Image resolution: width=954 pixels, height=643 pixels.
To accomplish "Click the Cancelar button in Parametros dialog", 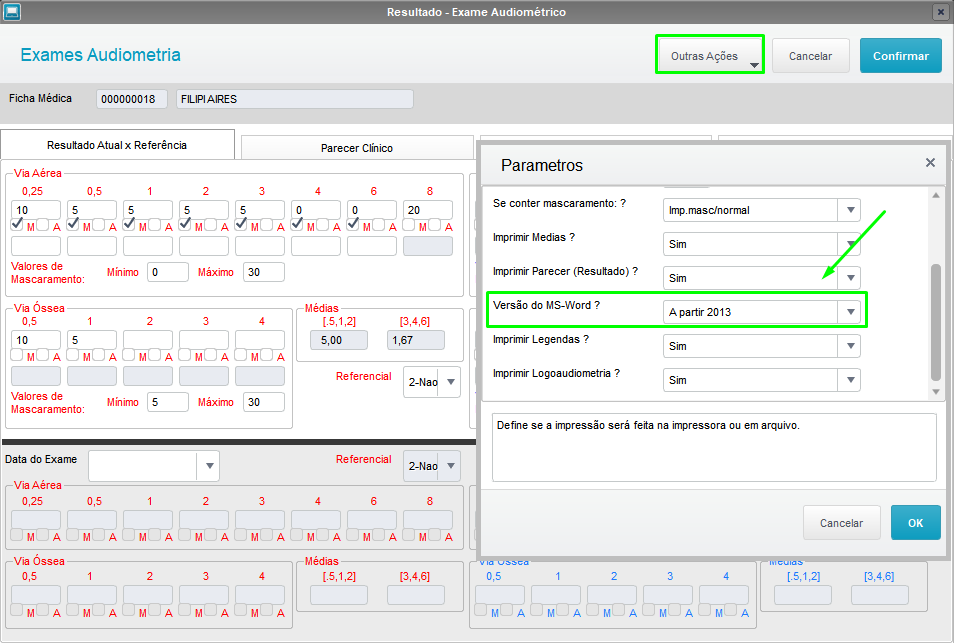I will 841,523.
